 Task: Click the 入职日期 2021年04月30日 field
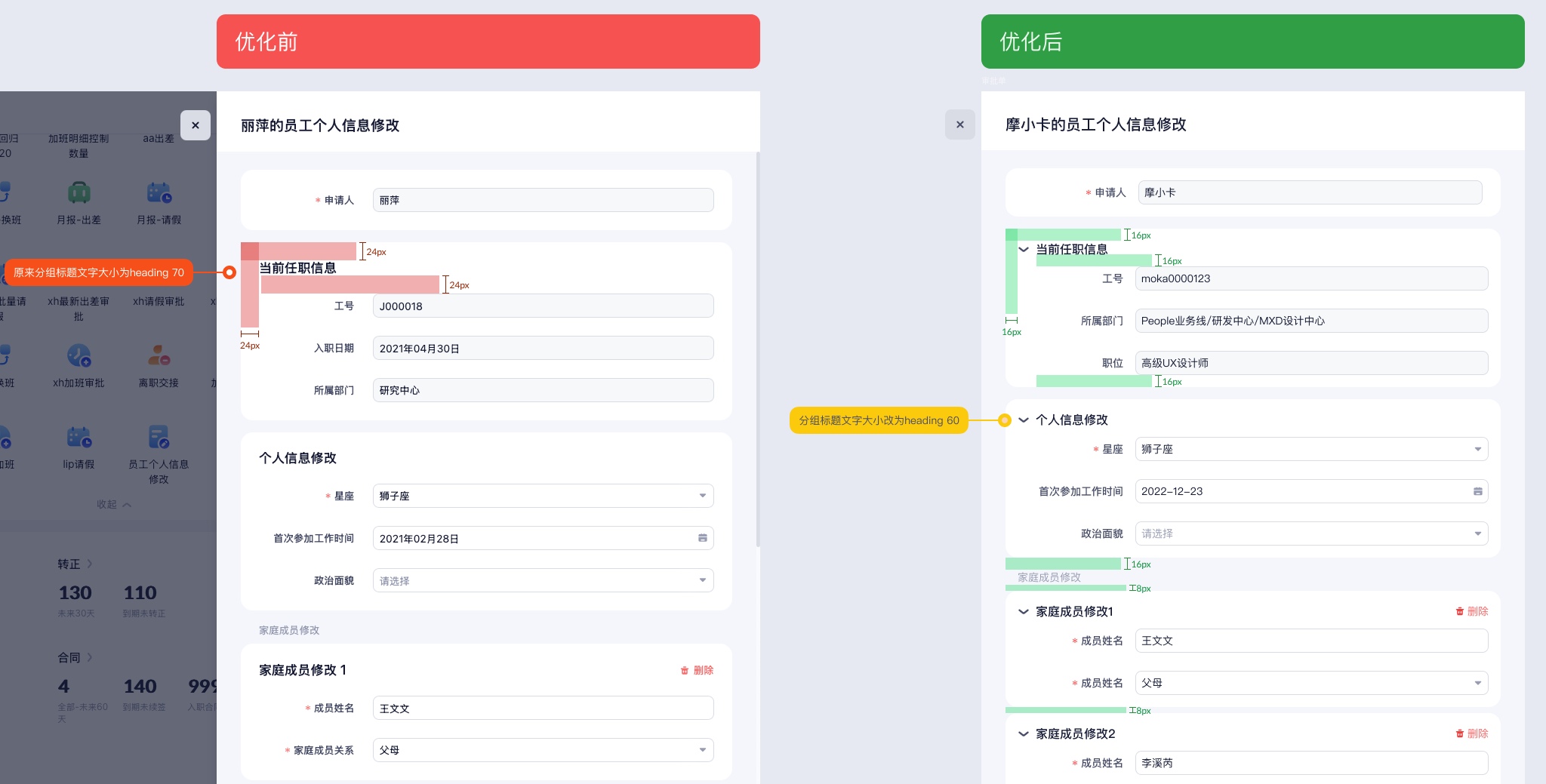click(x=544, y=348)
